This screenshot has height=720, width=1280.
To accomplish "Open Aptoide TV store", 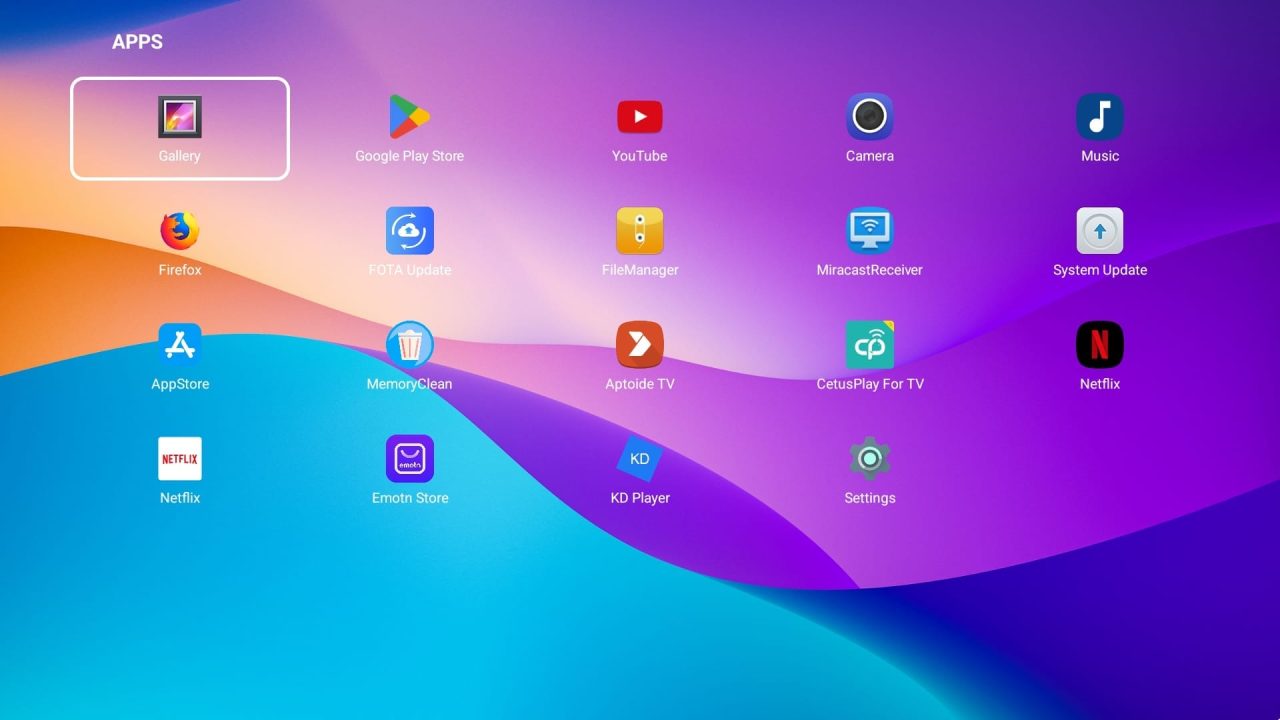I will click(640, 346).
